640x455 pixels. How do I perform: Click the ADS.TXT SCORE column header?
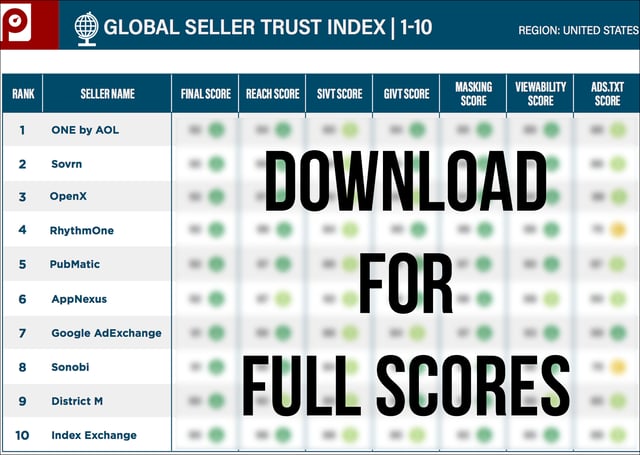pos(607,94)
